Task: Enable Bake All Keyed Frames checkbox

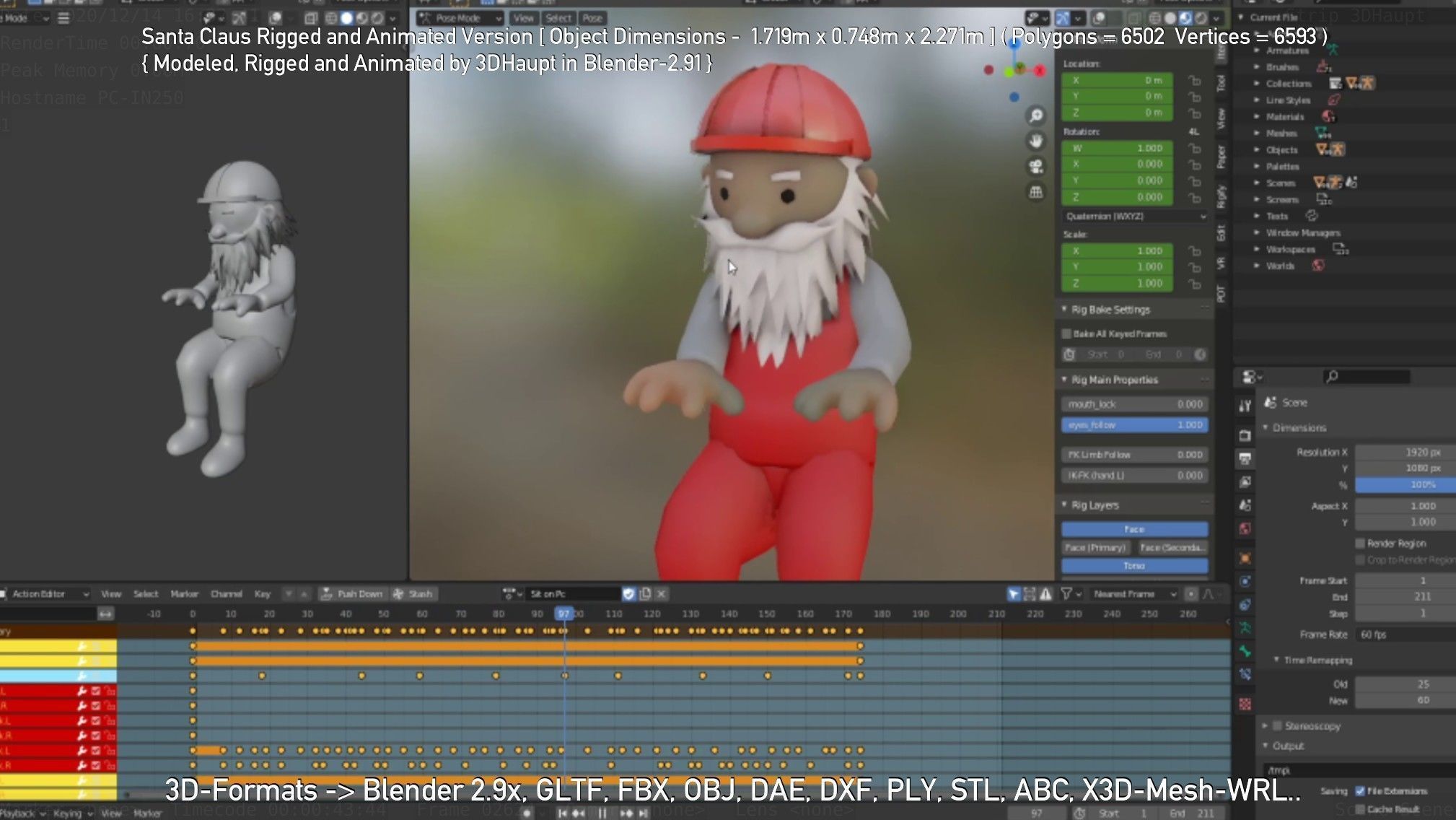Action: click(x=1066, y=333)
